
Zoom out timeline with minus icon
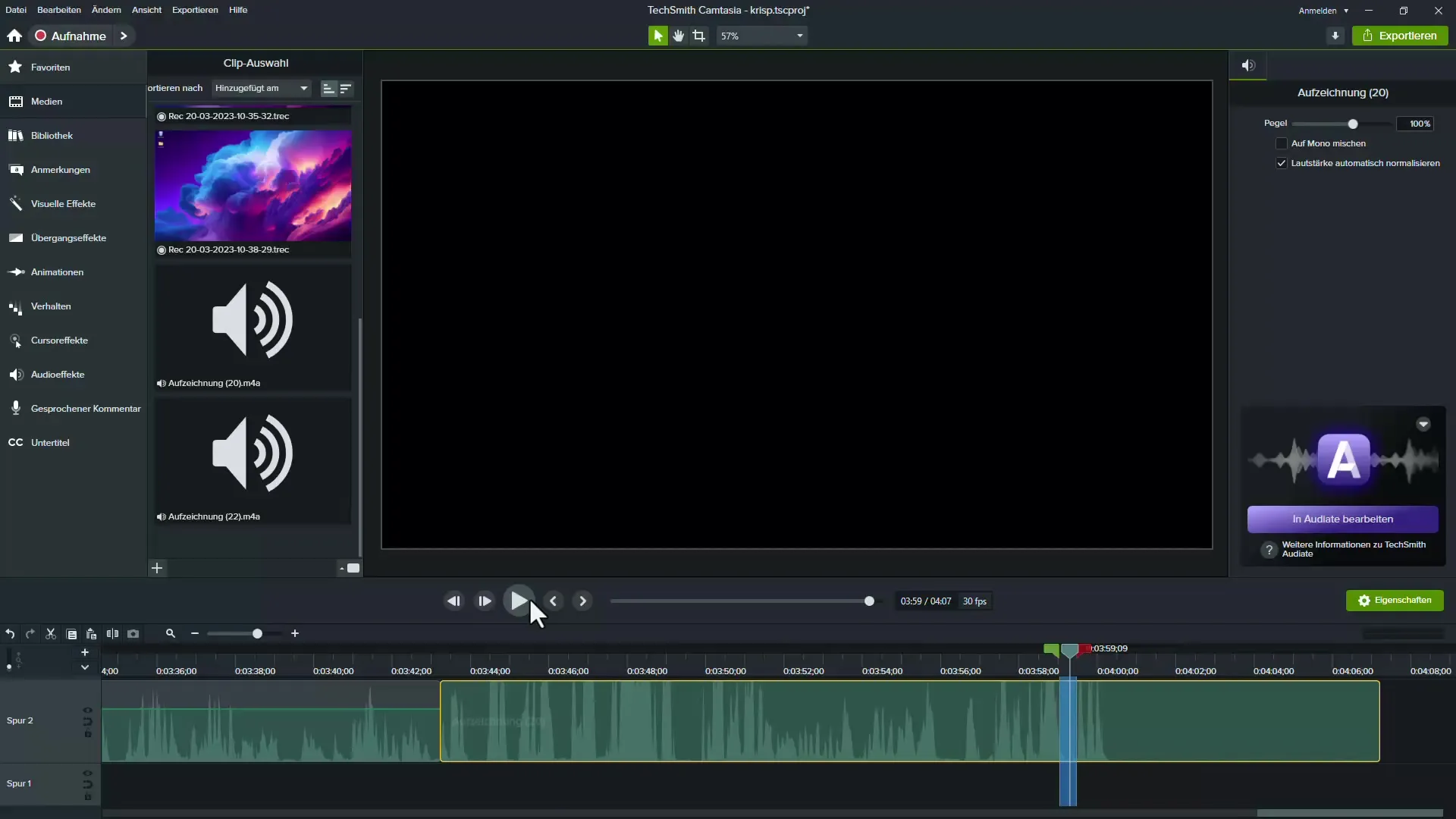coord(195,633)
